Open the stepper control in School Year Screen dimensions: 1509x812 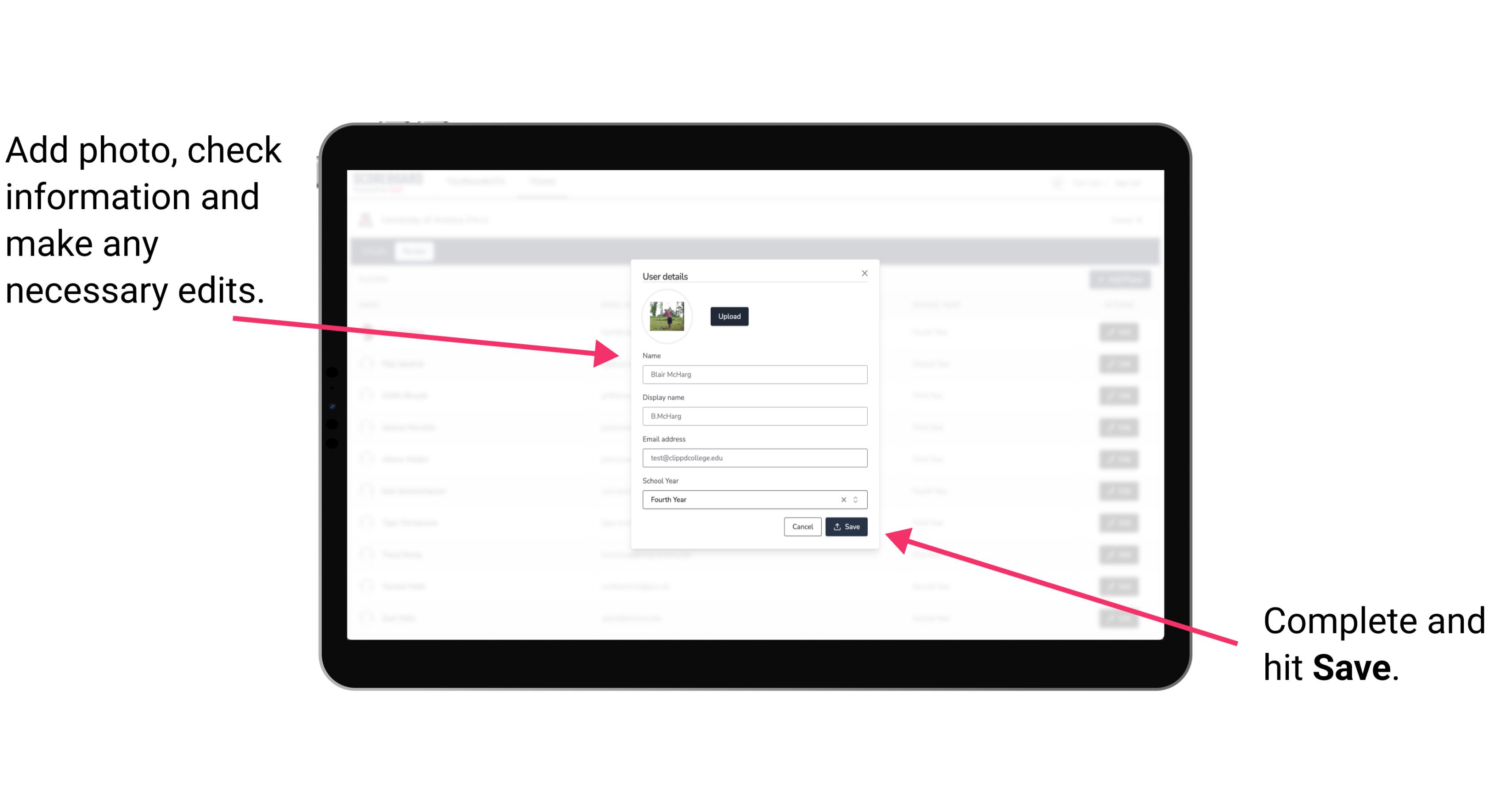[x=857, y=499]
